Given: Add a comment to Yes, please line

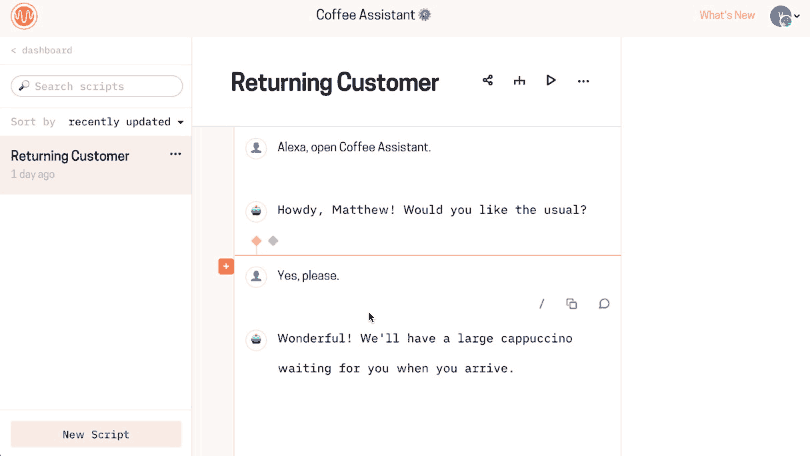Looking at the screenshot, I should [x=604, y=304].
